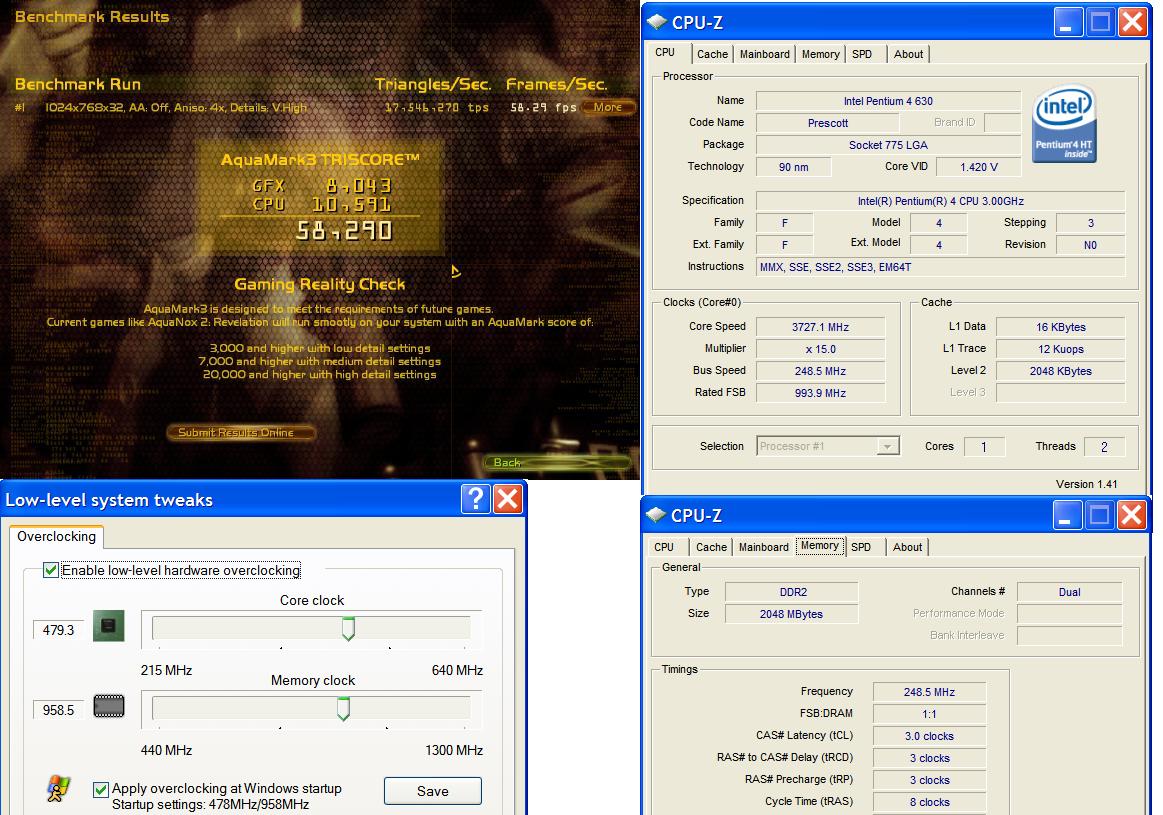Click the Core Speed value 3727.1 MHz
Image resolution: width=1163 pixels, height=815 pixels.
coord(820,327)
